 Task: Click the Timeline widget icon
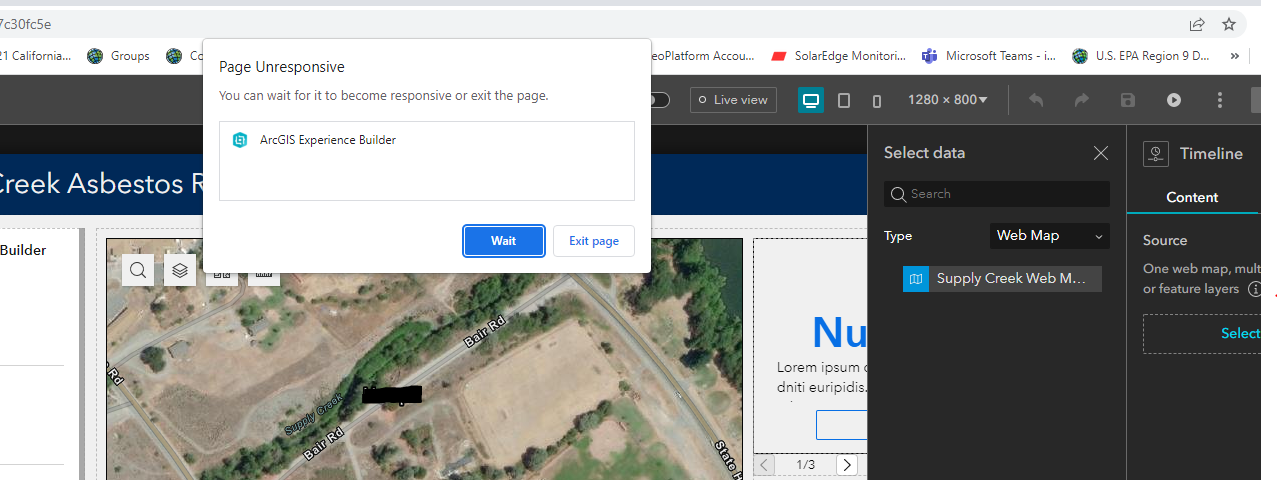[1156, 153]
